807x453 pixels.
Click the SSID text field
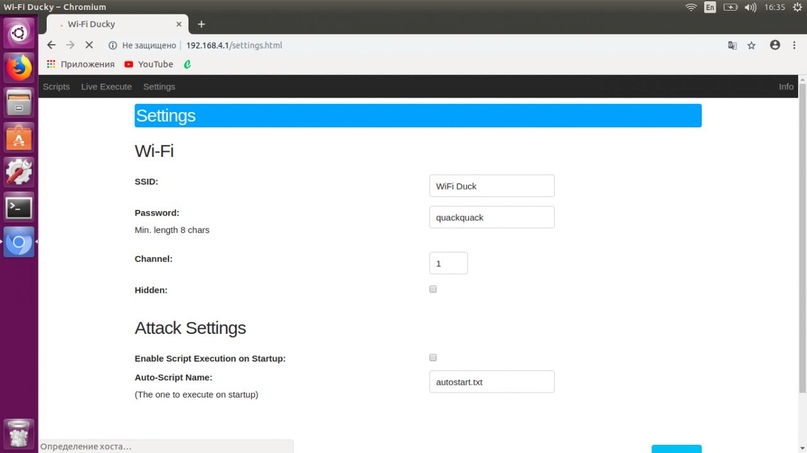[x=491, y=186]
